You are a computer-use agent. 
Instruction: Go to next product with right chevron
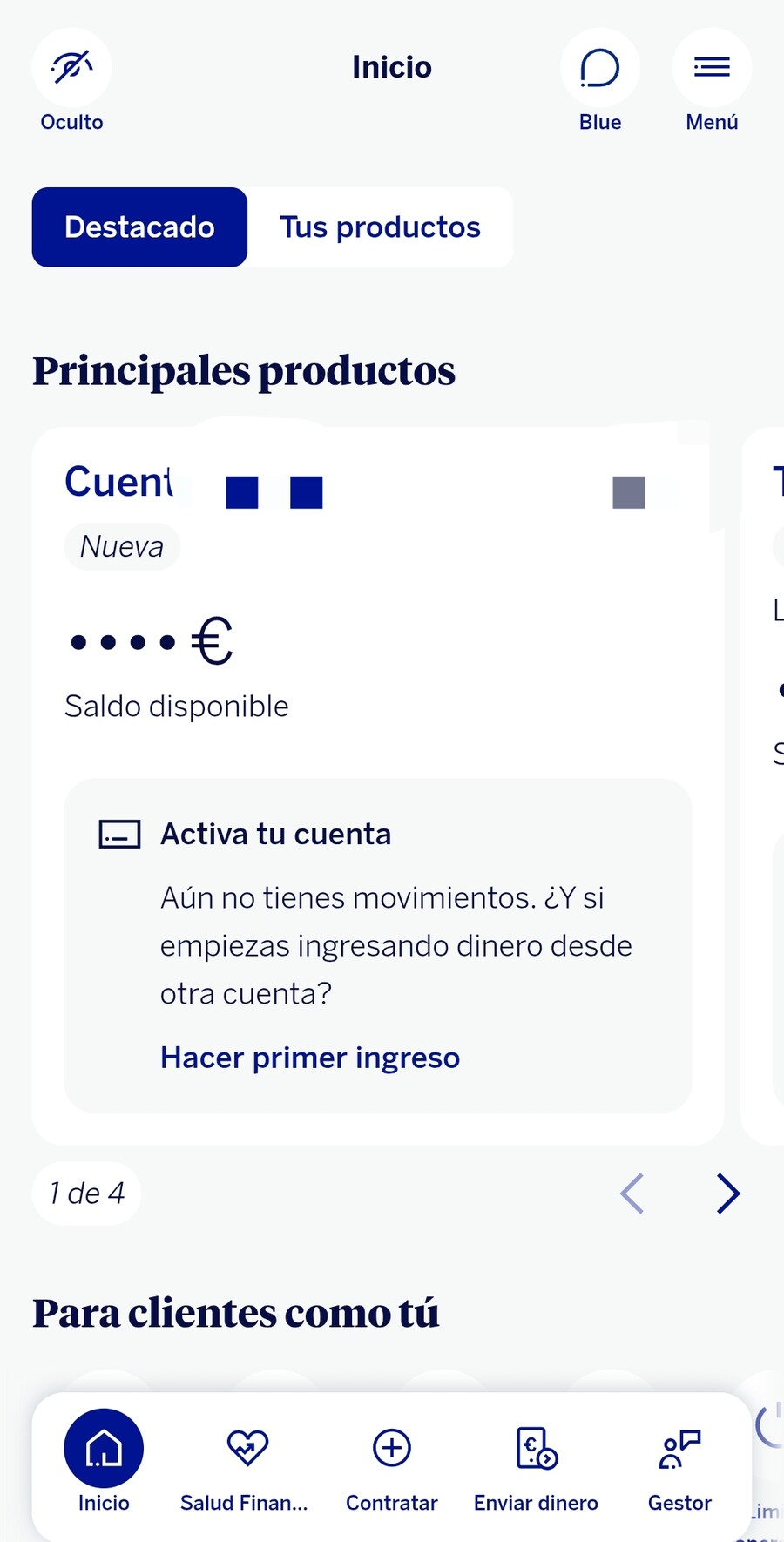click(x=728, y=1194)
